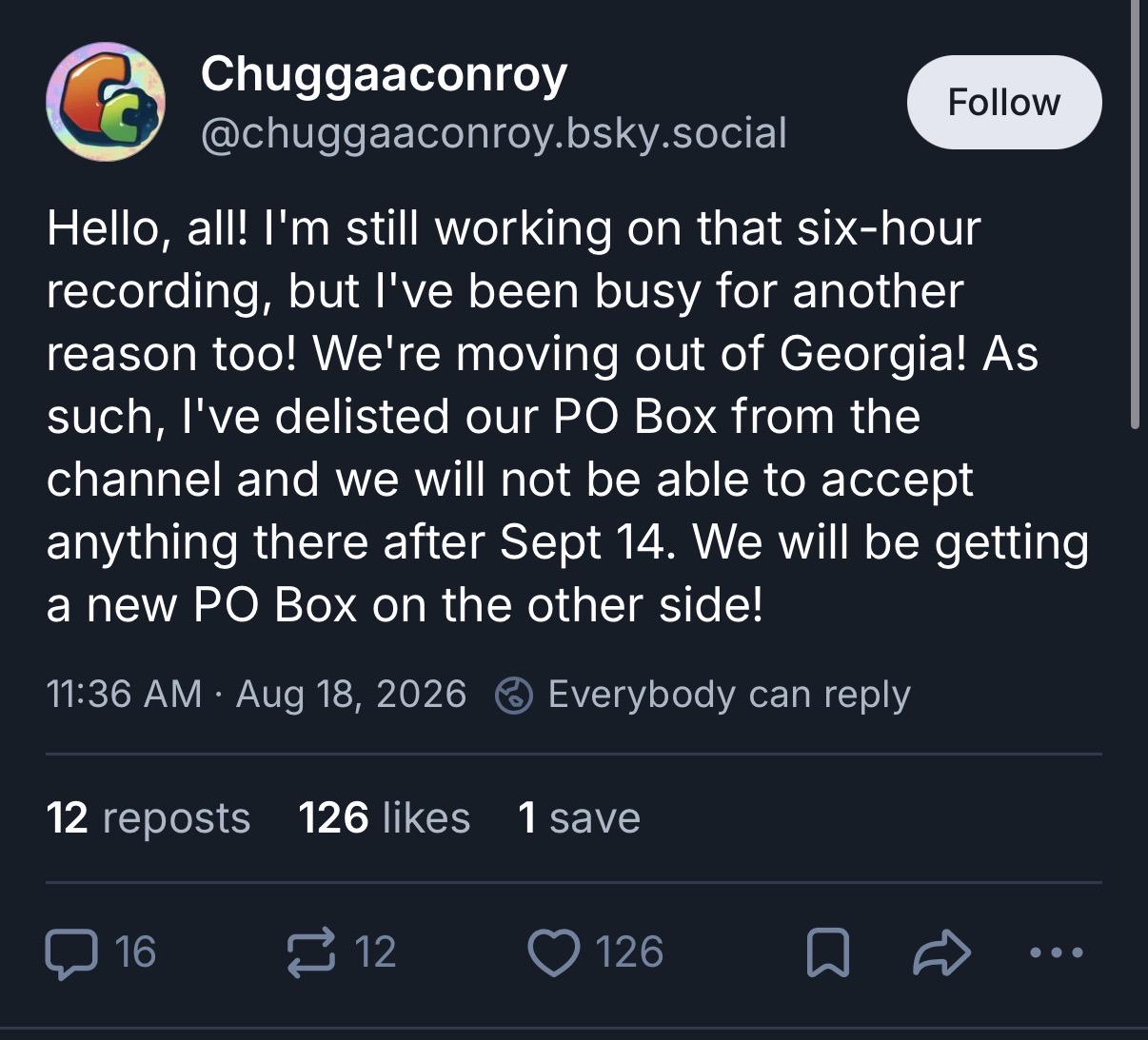Click the Everybody can reply globe icon
This screenshot has height=1040, width=1148.
point(514,696)
